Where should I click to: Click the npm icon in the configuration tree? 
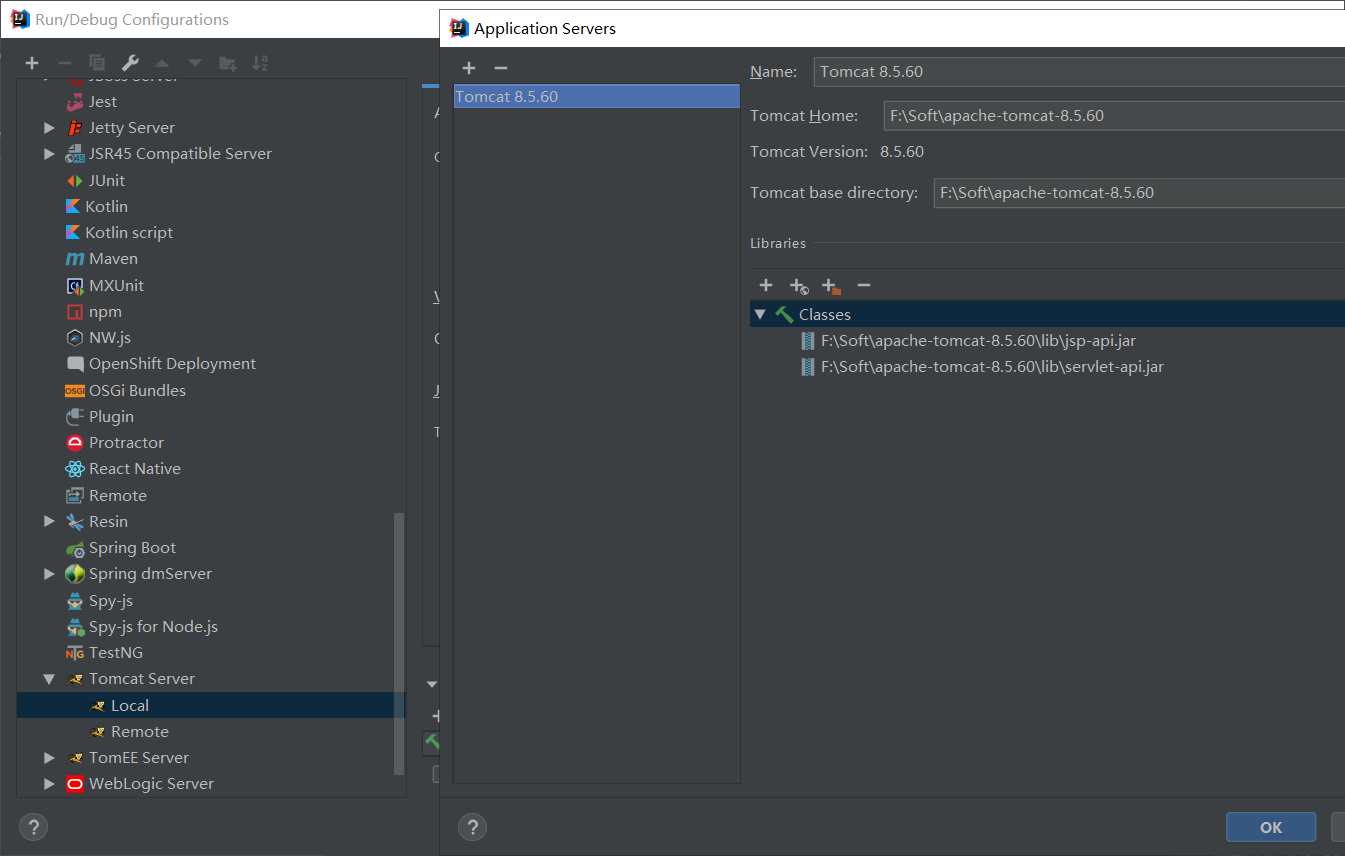[x=75, y=311]
